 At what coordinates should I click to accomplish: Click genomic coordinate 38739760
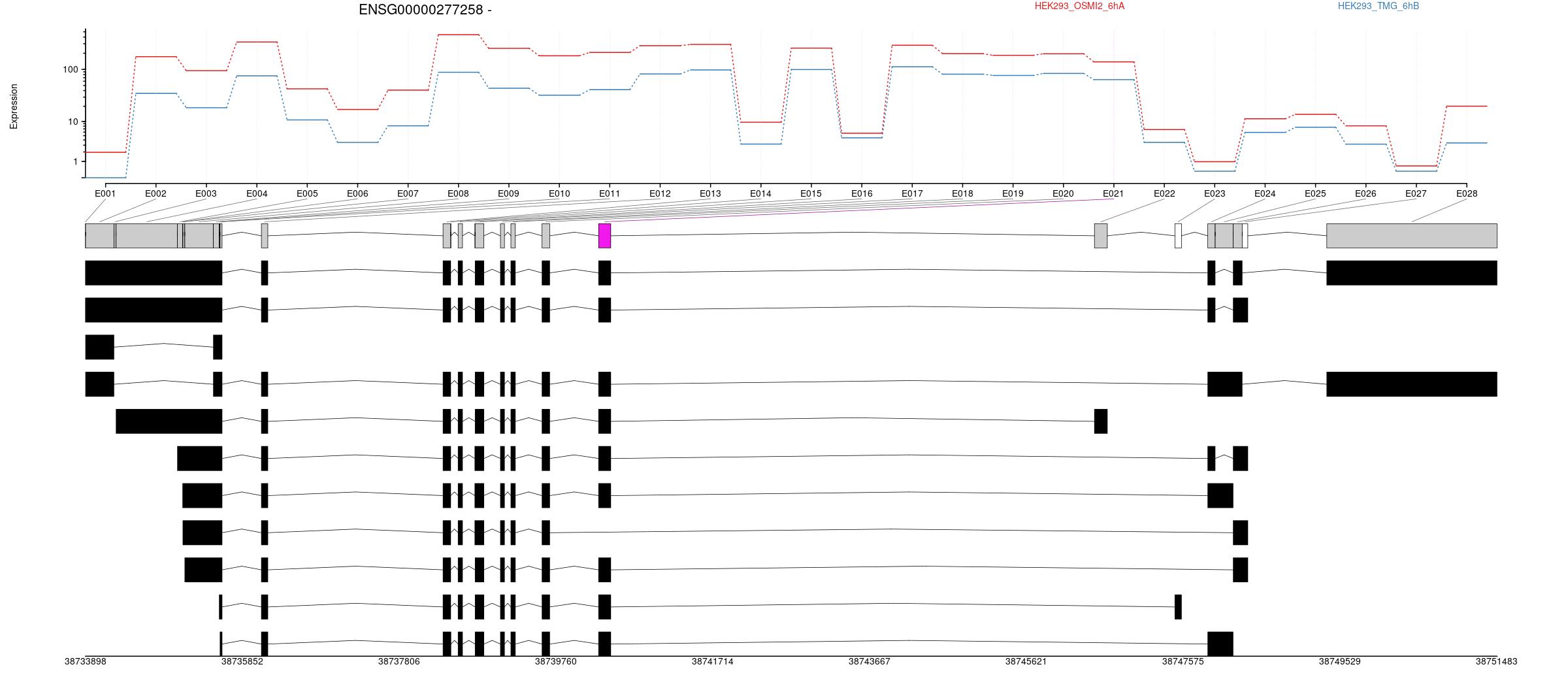[x=556, y=661]
